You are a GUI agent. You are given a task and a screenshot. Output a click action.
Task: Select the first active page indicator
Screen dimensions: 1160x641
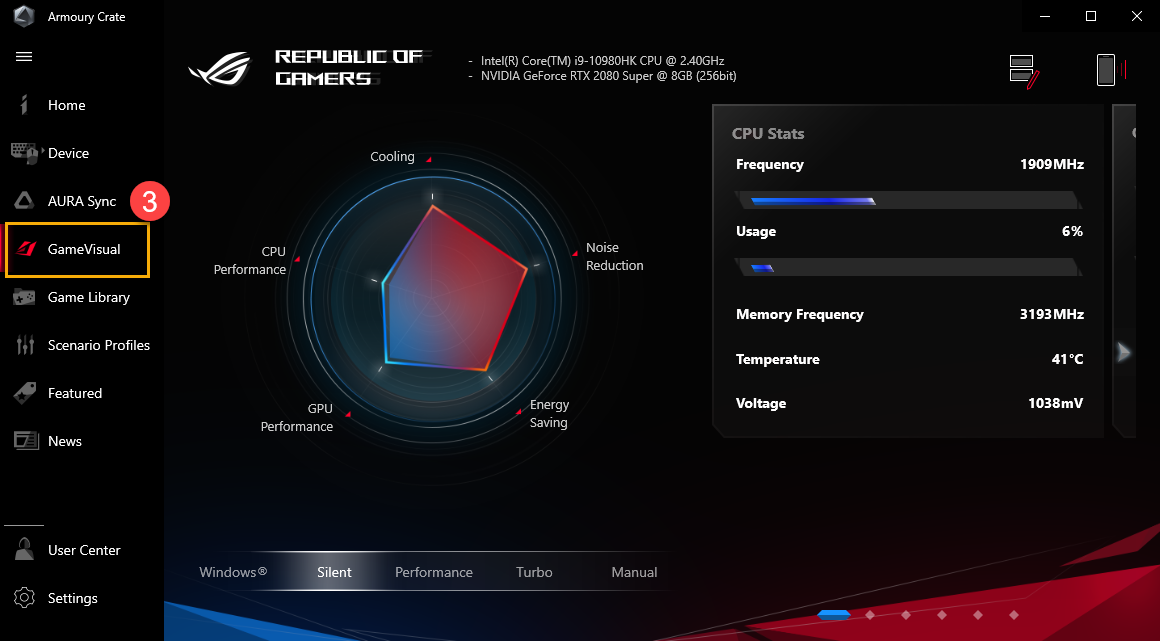click(834, 614)
